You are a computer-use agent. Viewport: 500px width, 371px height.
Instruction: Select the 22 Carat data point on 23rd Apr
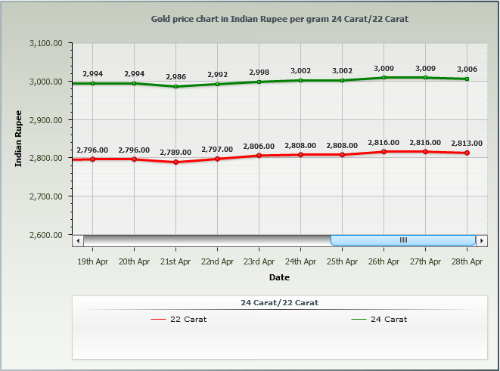259,156
